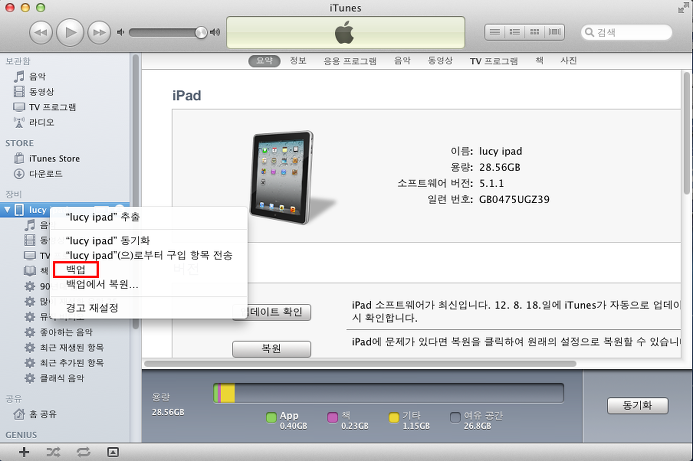The image size is (693, 461).
Task: Select the 응용 프로그램 tab
Action: 350,61
